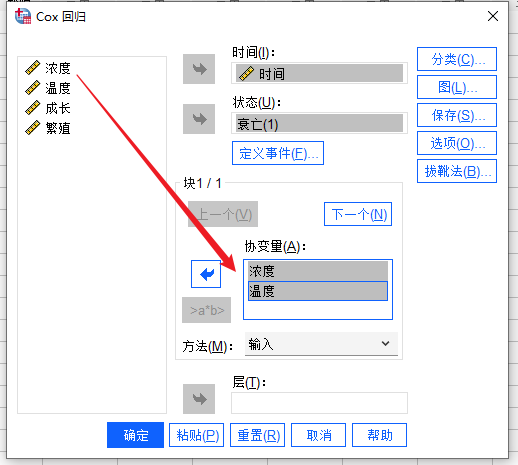Click the Cox regression title icon
The image size is (518, 465).
point(23,16)
